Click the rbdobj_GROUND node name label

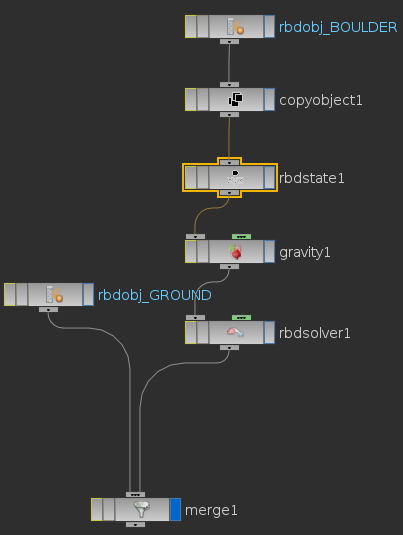tap(155, 295)
